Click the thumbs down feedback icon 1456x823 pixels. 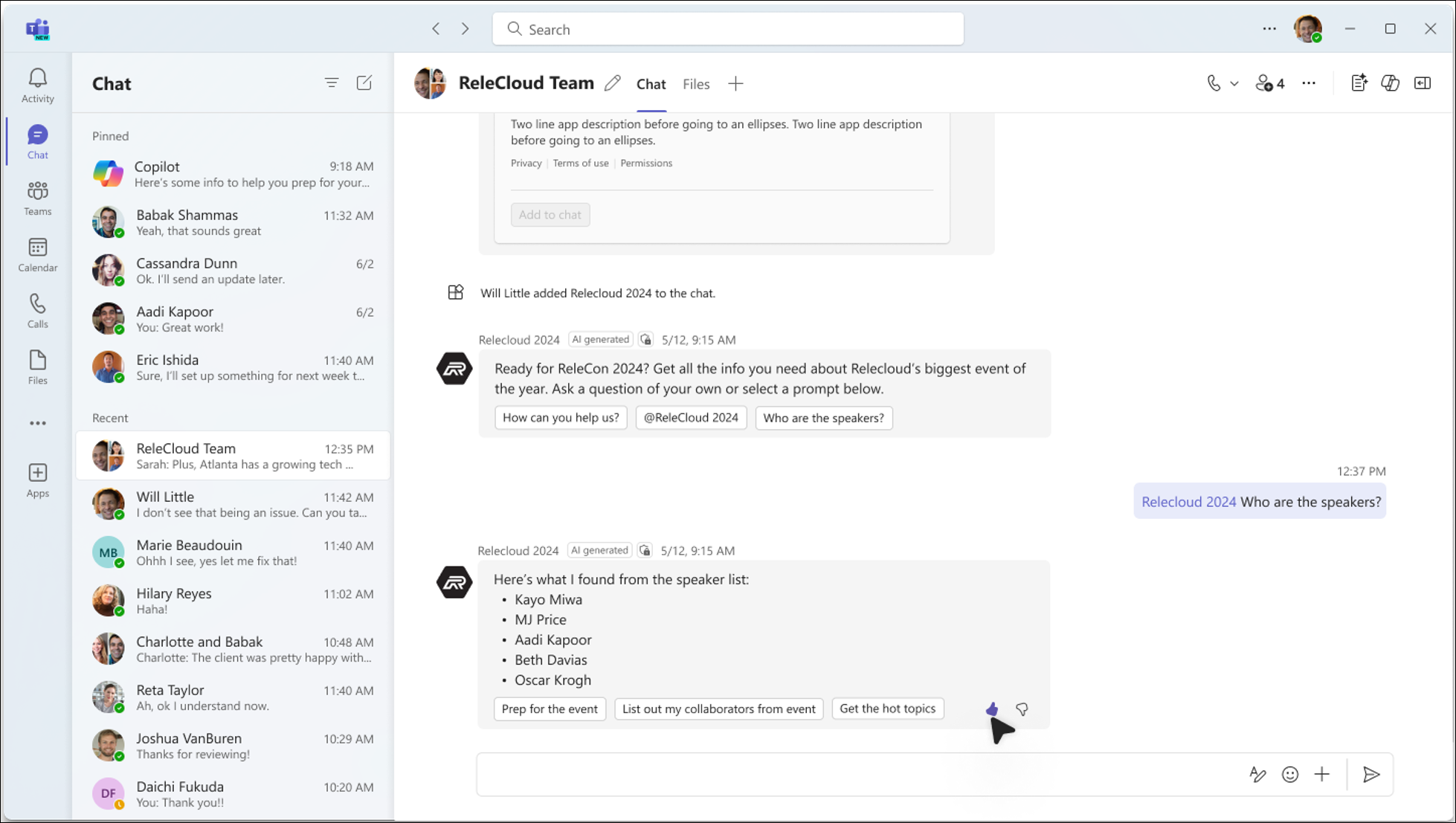1021,709
